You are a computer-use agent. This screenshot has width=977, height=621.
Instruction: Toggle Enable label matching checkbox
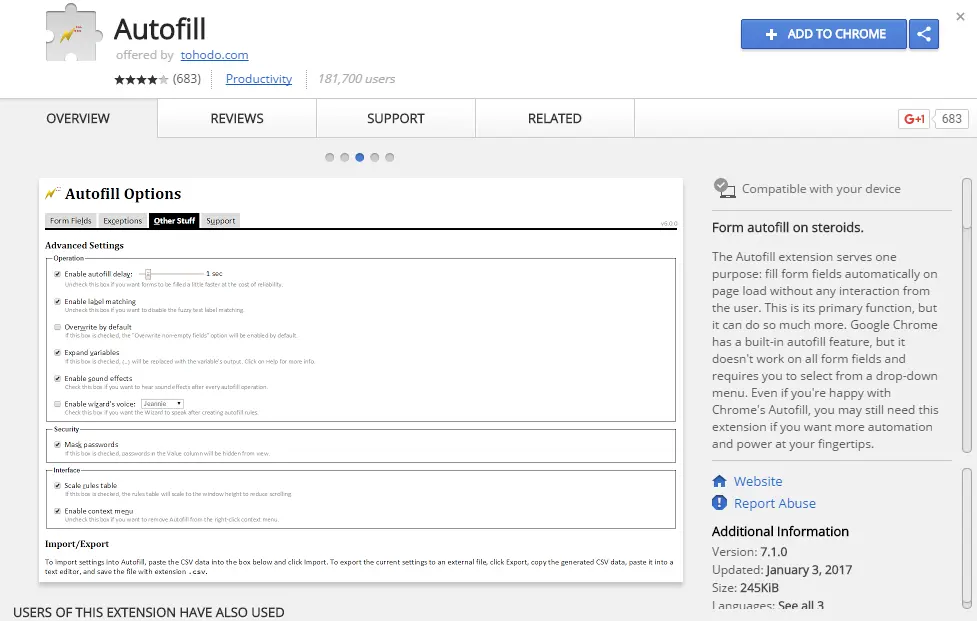coord(57,301)
